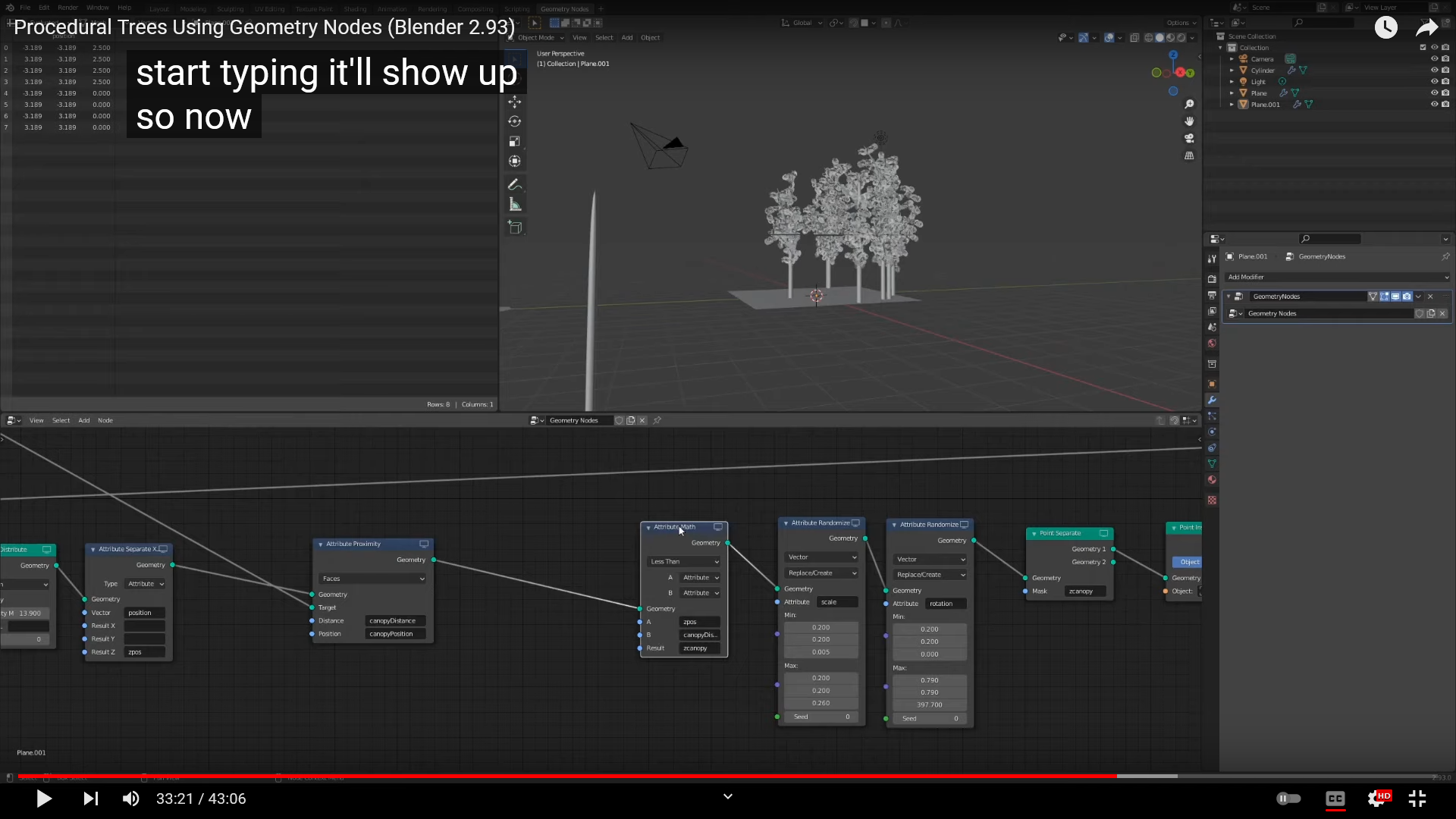Open Less Than operation dropdown in Attribute Math
Screen dimensions: 1456x819
click(x=684, y=561)
